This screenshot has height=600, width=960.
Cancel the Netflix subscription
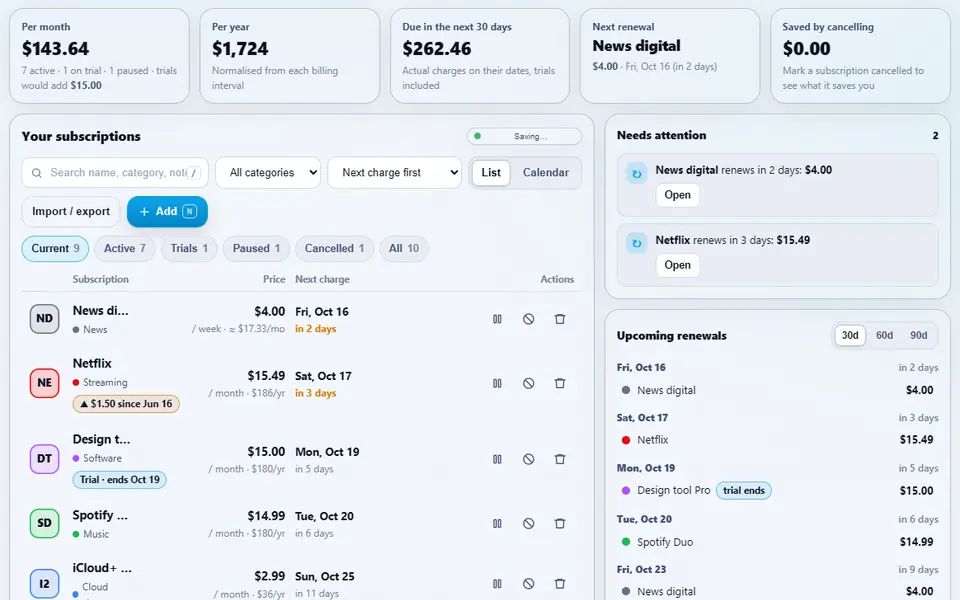click(528, 383)
